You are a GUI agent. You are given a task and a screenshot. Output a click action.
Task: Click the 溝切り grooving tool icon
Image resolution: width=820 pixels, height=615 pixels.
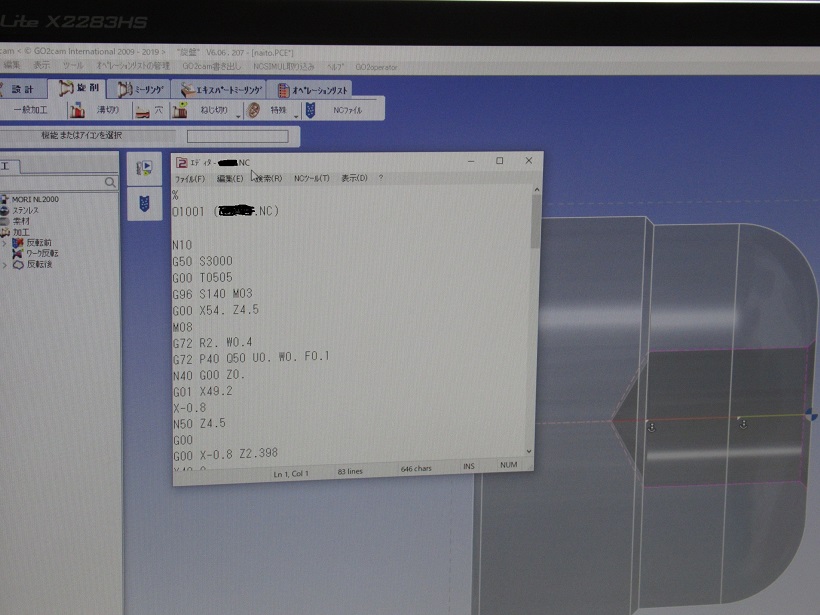pyautogui.click(x=77, y=110)
